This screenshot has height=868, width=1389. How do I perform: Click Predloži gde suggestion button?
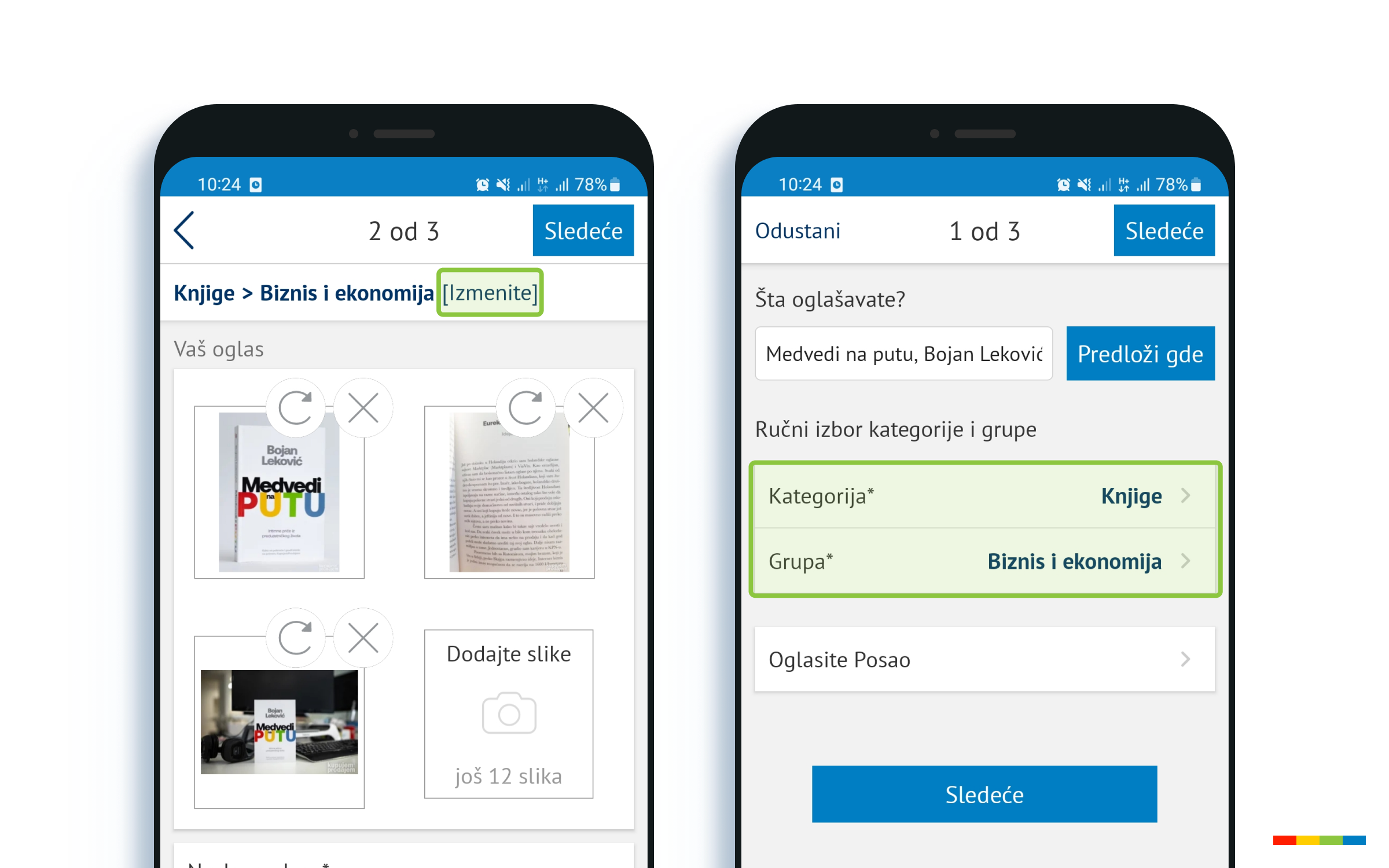click(1140, 353)
